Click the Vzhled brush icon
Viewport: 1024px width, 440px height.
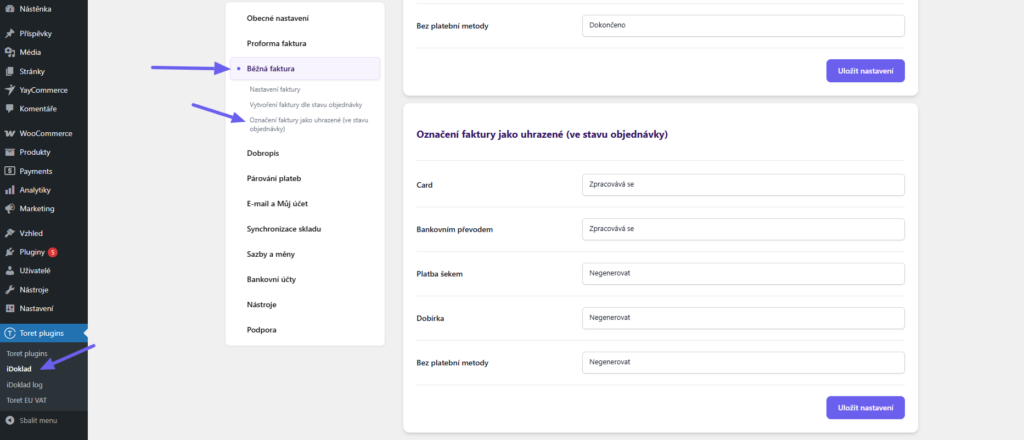(10, 233)
